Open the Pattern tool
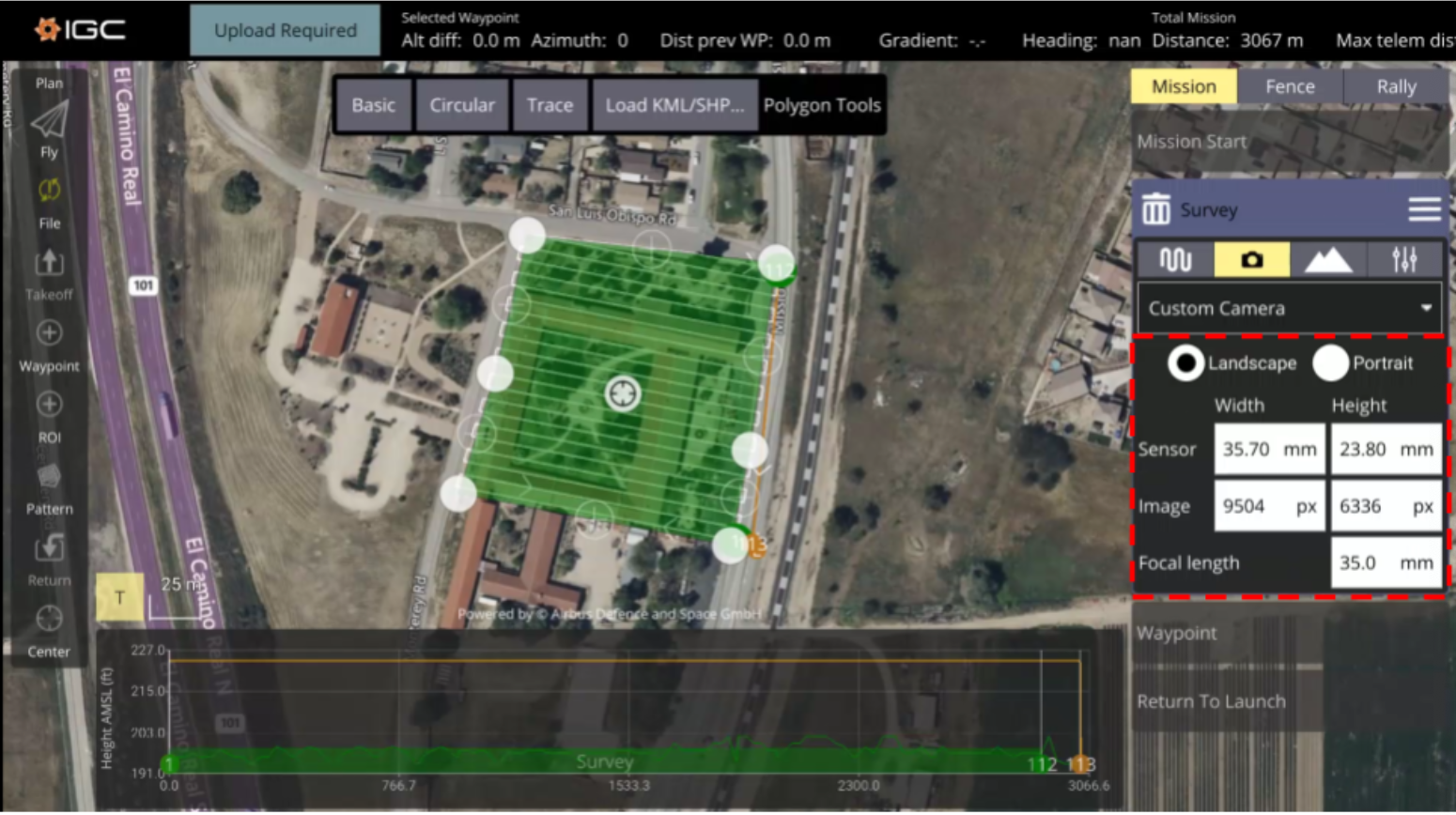The width and height of the screenshot is (1456, 815). (x=49, y=477)
